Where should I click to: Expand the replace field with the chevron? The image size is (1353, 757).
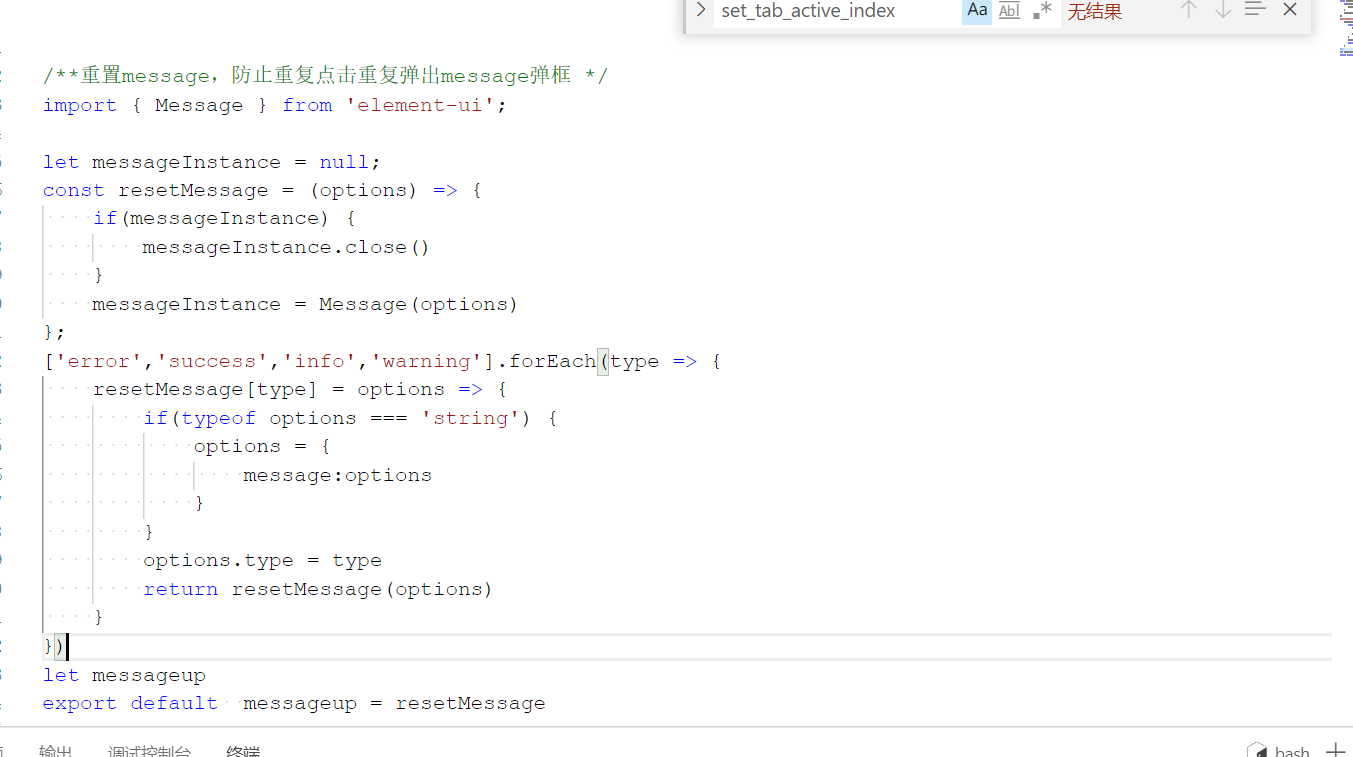point(700,11)
